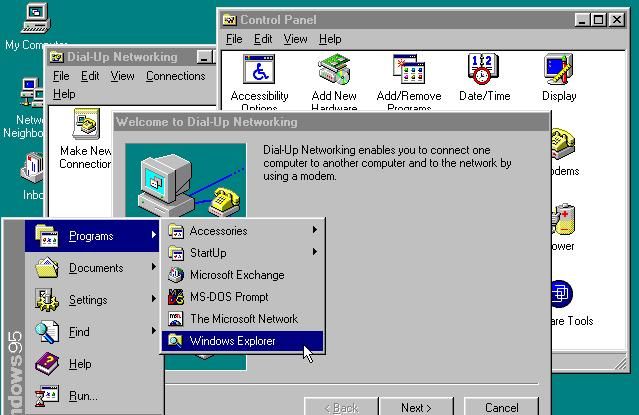Open the View menu in Control Panel

[295, 39]
